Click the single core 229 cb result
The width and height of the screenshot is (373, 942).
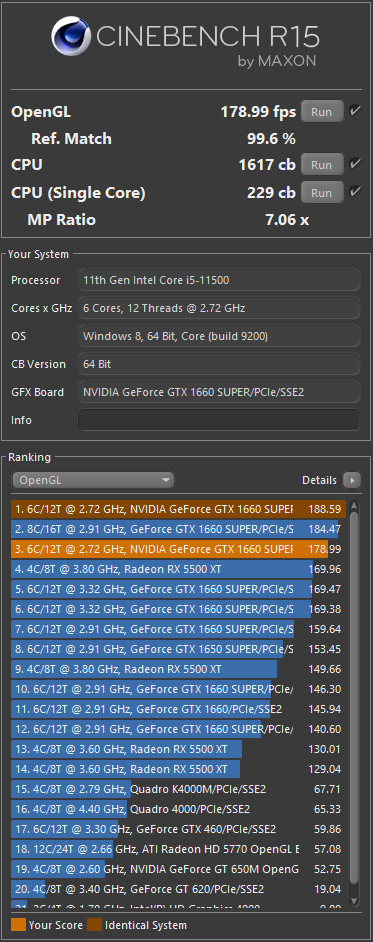coord(271,193)
